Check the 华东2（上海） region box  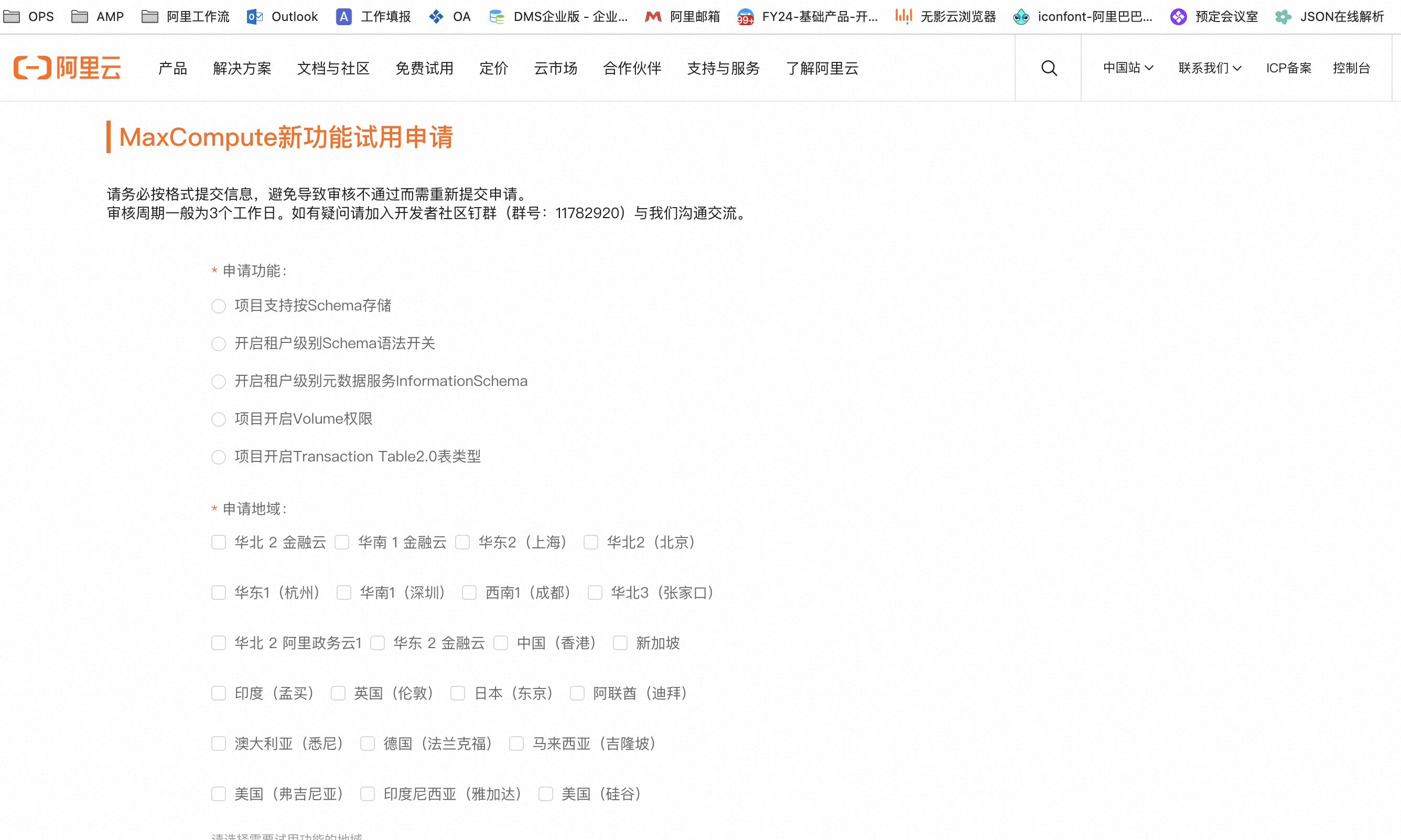pyautogui.click(x=462, y=542)
